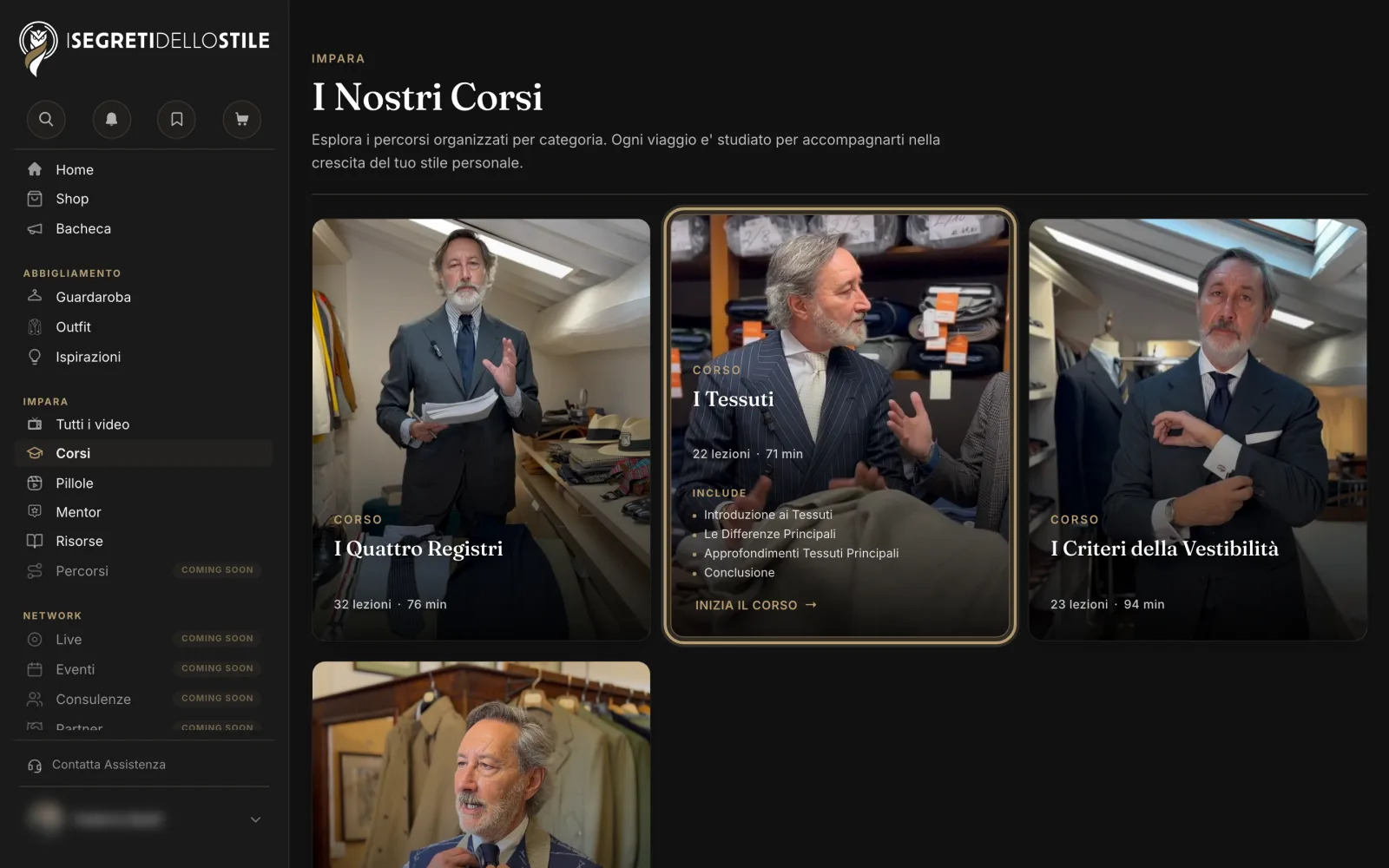
Task: Open Ispirazioni in the sidebar
Action: (x=143, y=357)
